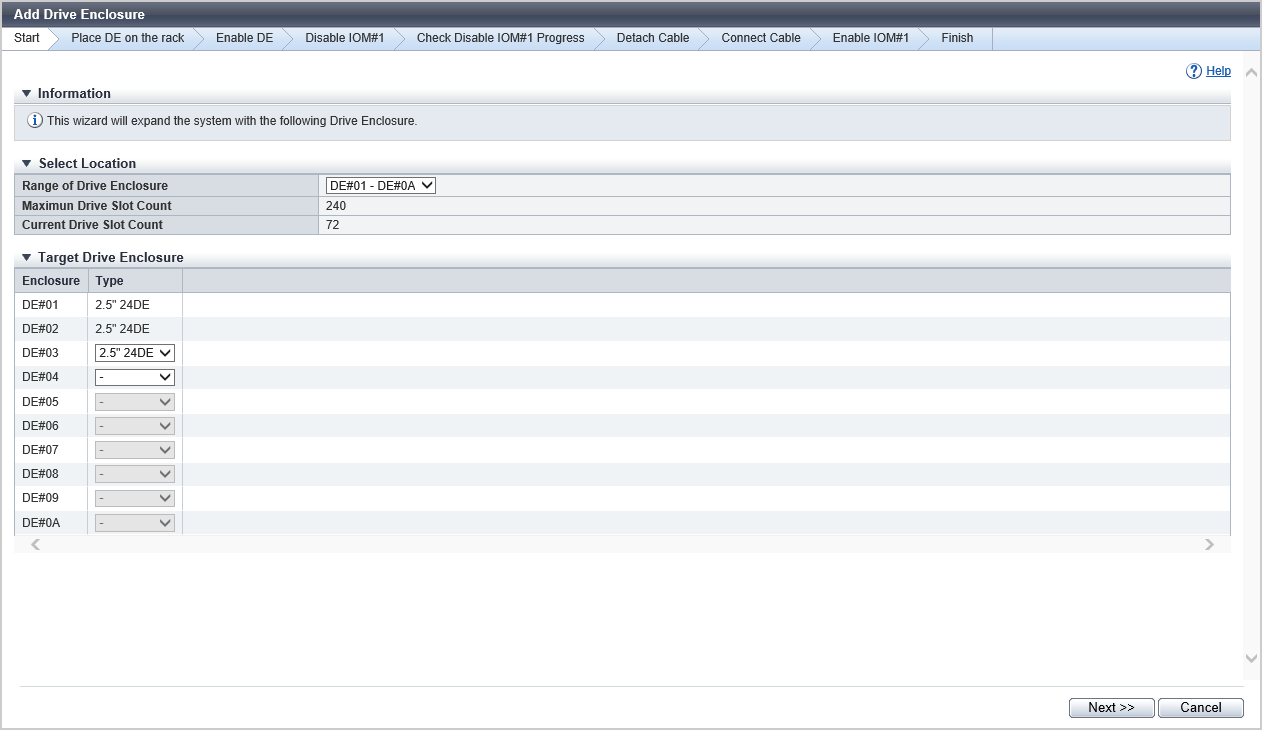Open the DE#03 type dropdown

(135, 353)
